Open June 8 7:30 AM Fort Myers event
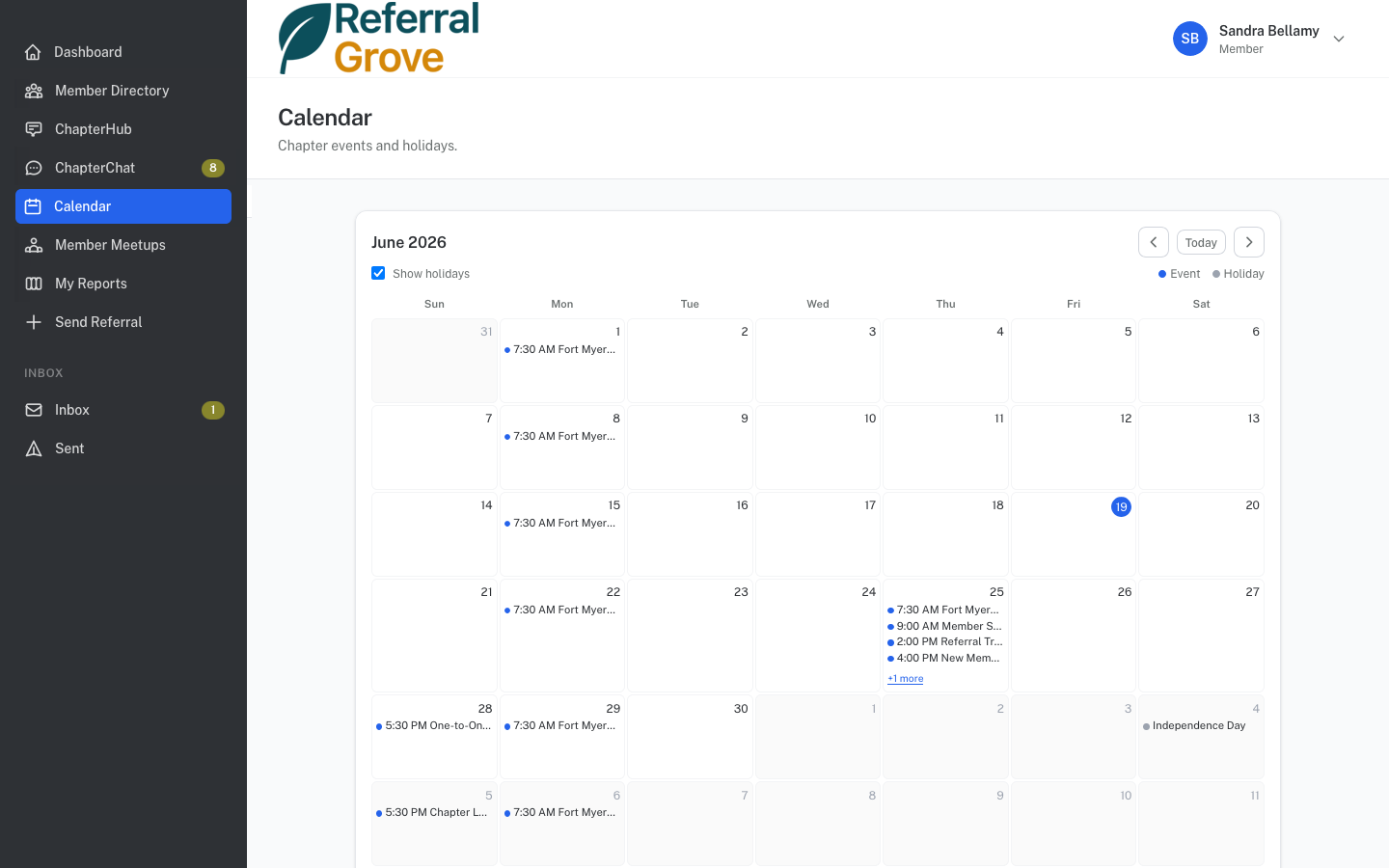 click(x=561, y=437)
